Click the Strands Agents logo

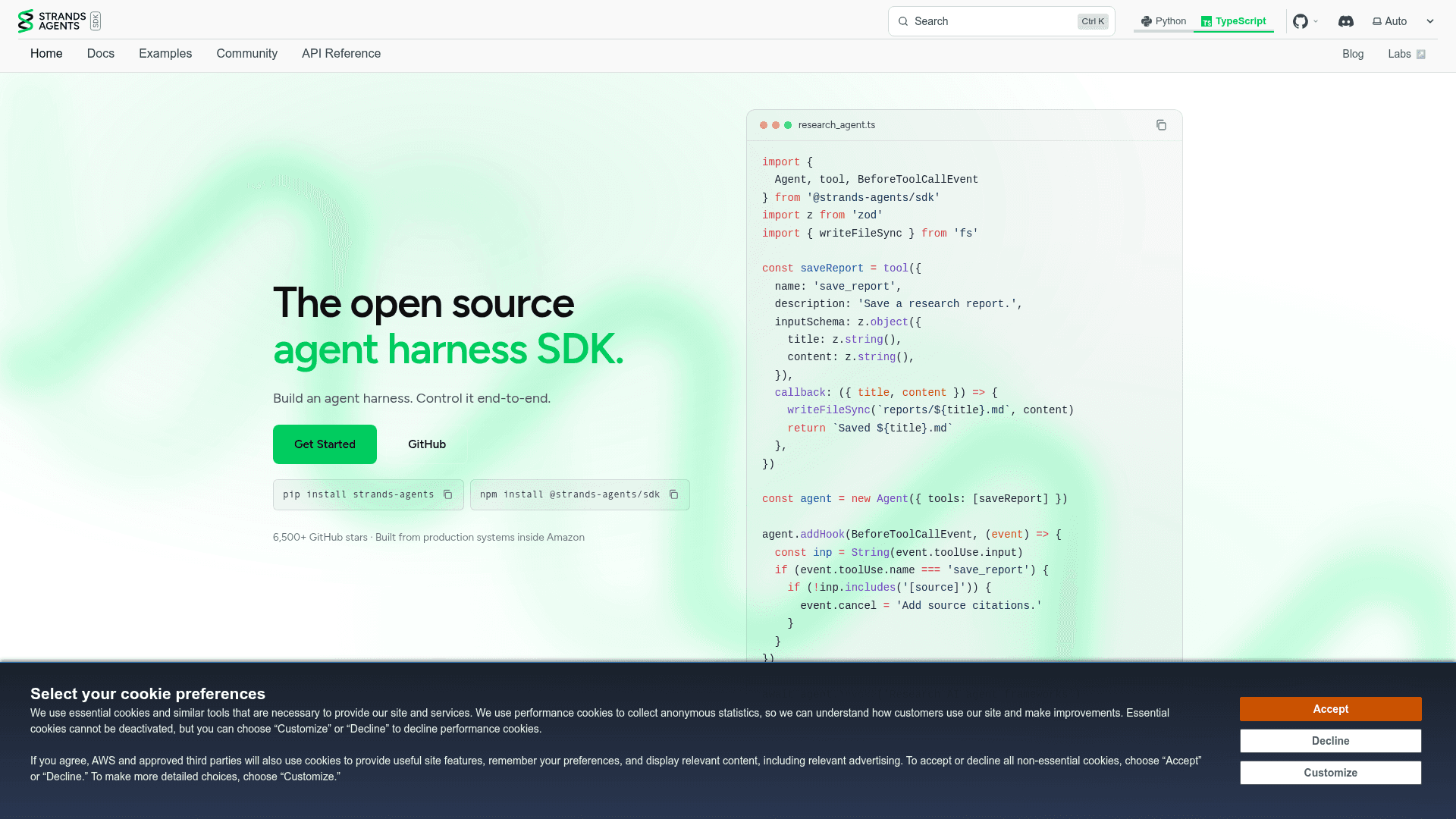(59, 21)
